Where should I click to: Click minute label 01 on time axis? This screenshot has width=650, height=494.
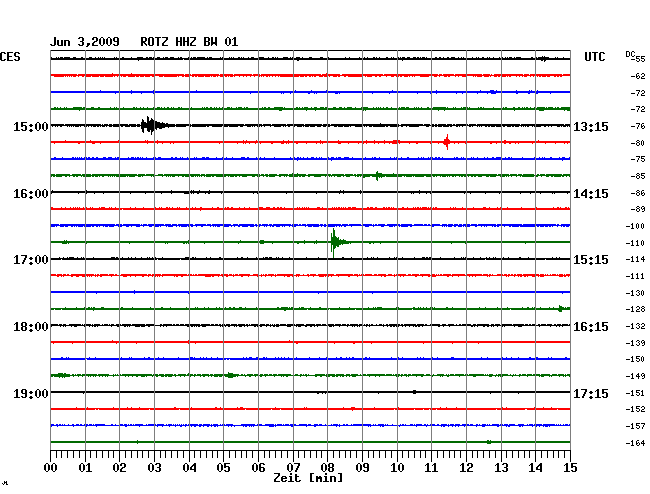point(85,468)
